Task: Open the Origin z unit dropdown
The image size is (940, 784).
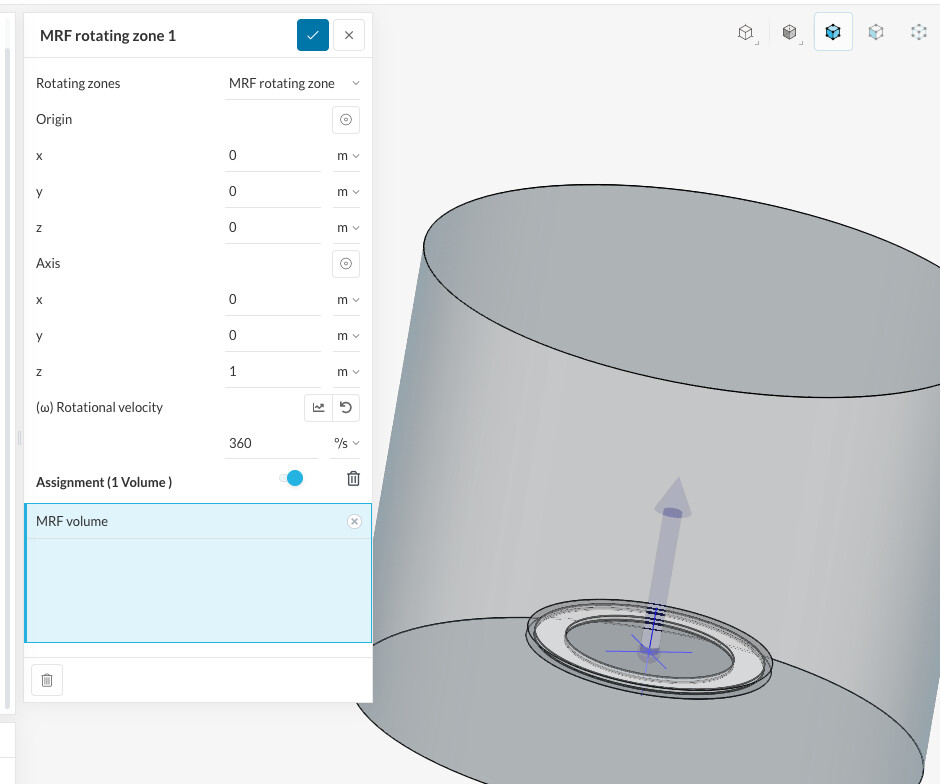Action: (x=347, y=228)
